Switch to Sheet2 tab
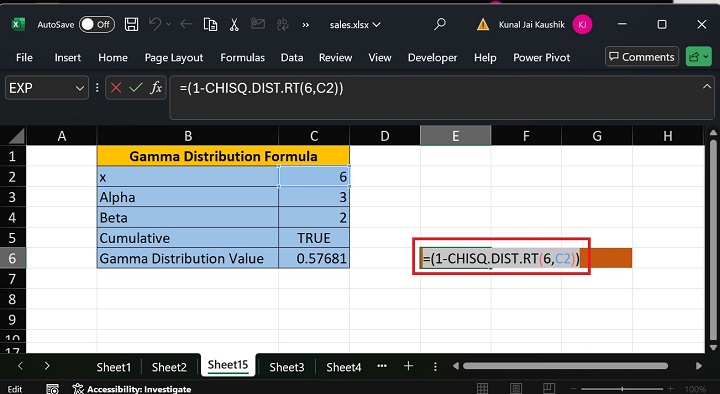The width and height of the screenshot is (720, 394). [x=169, y=367]
